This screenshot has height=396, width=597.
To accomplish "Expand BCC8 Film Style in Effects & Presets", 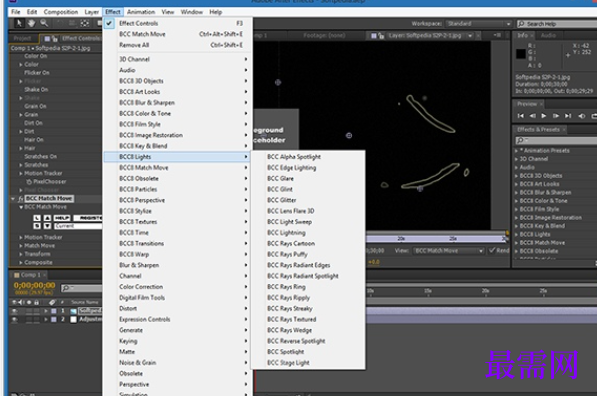I will (x=517, y=209).
